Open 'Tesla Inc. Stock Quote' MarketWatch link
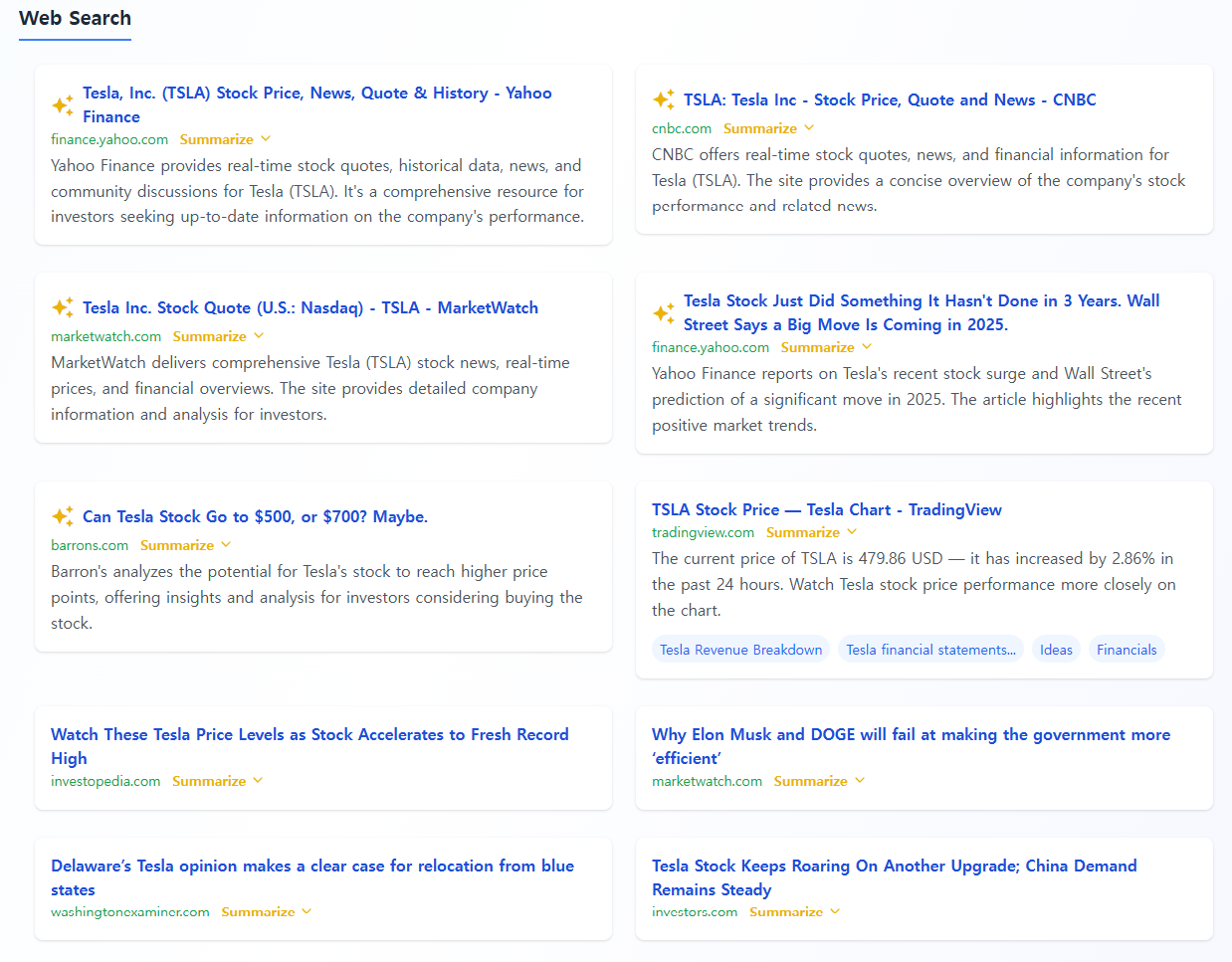This screenshot has height=962, width=1232. pyautogui.click(x=310, y=307)
